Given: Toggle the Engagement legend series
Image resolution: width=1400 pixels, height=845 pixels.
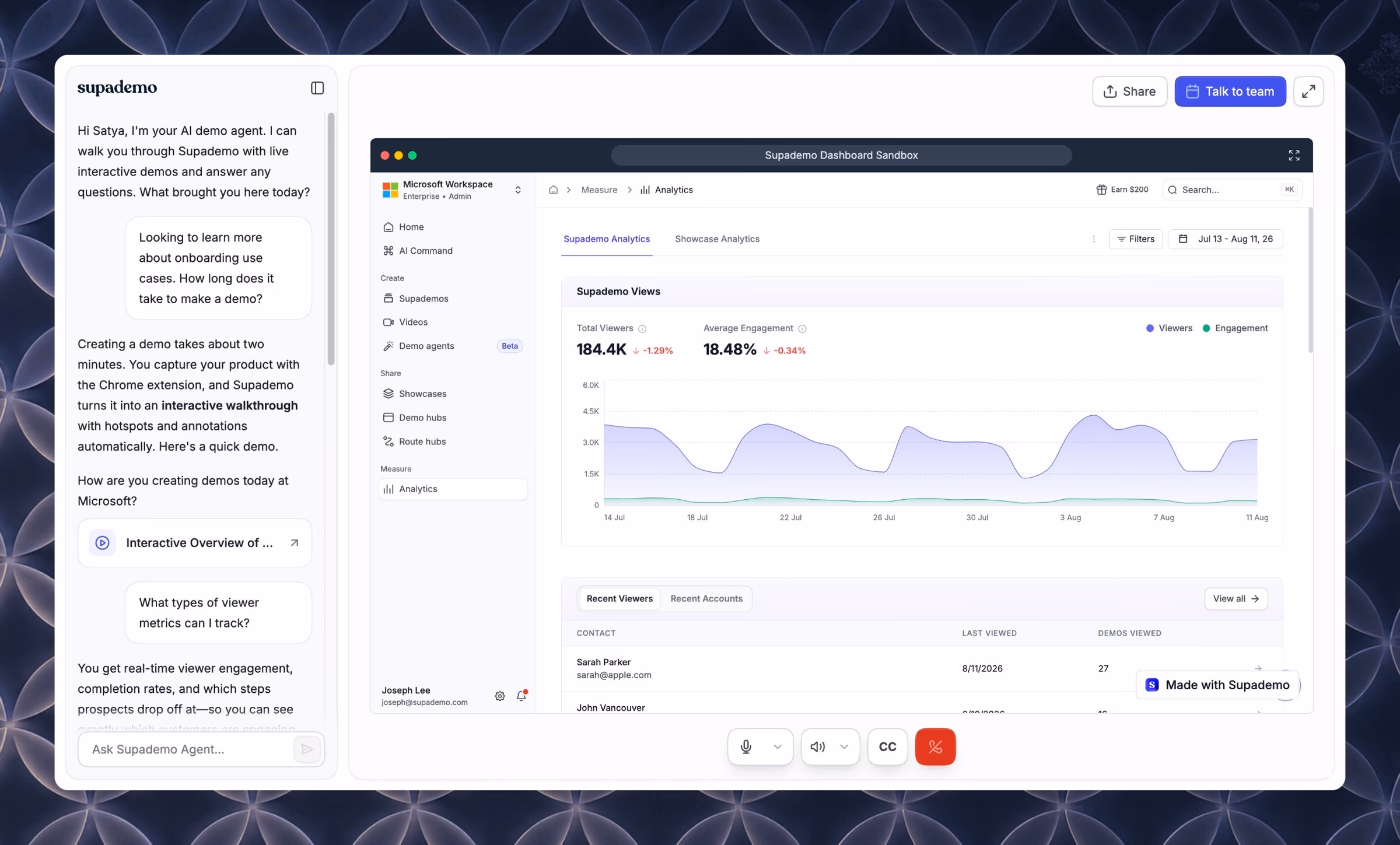Looking at the screenshot, I should coord(1235,328).
